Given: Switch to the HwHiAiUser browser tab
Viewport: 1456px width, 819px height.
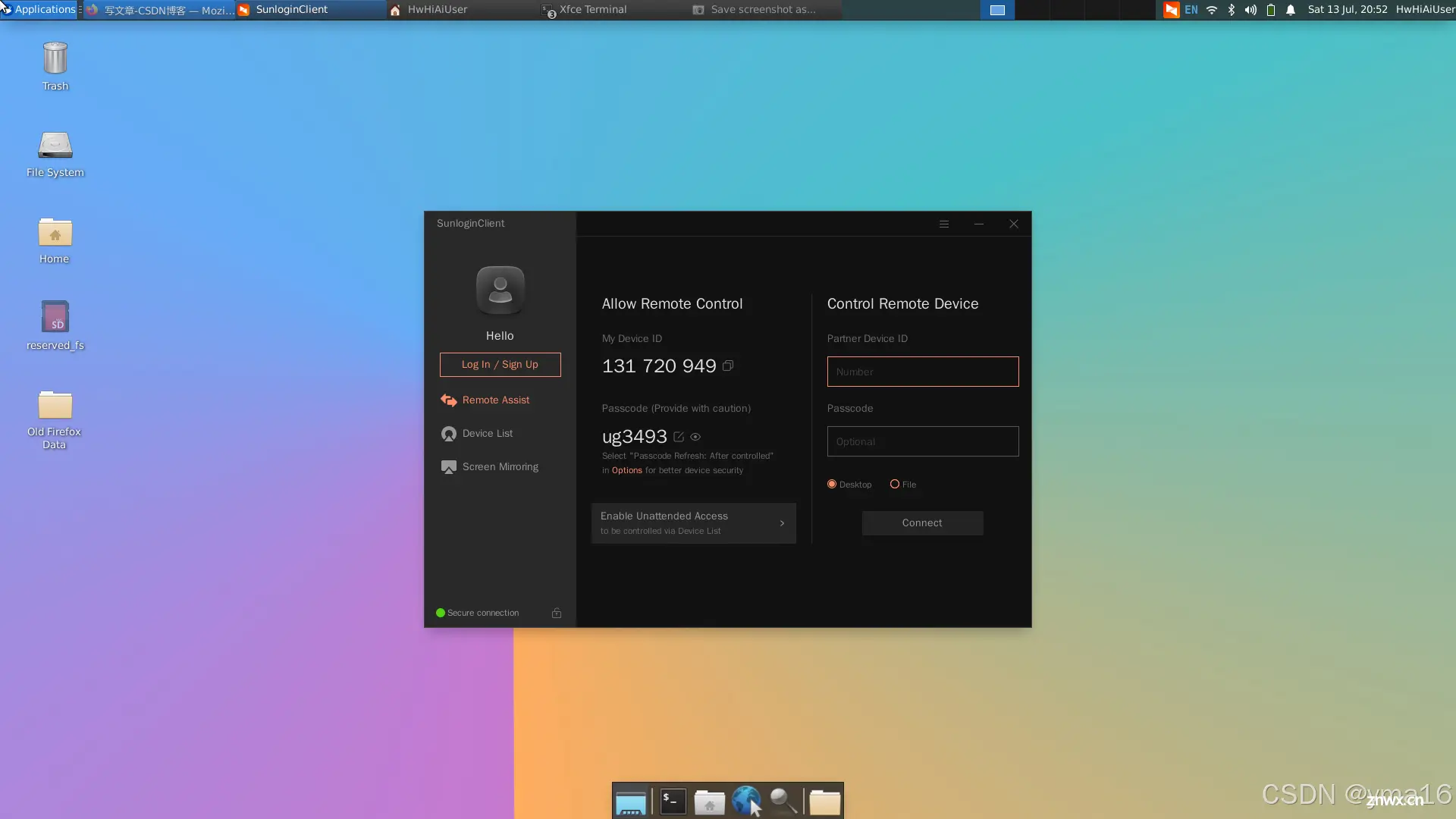Looking at the screenshot, I should (437, 9).
